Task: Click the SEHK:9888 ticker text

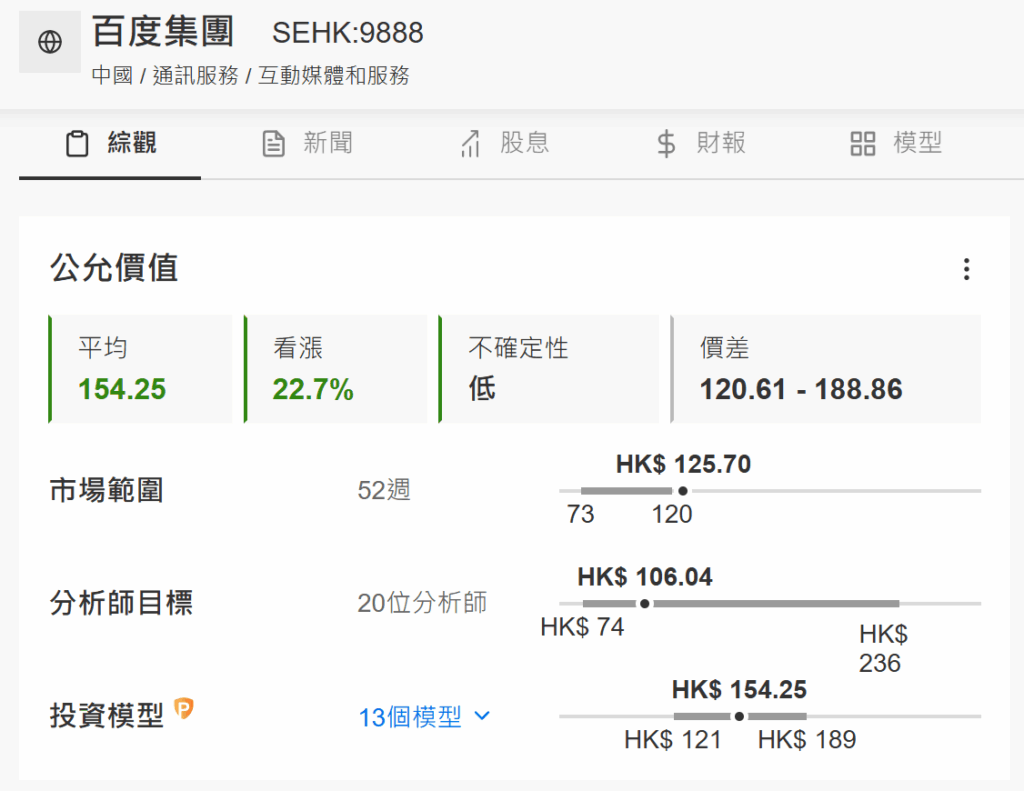Action: click(x=347, y=33)
